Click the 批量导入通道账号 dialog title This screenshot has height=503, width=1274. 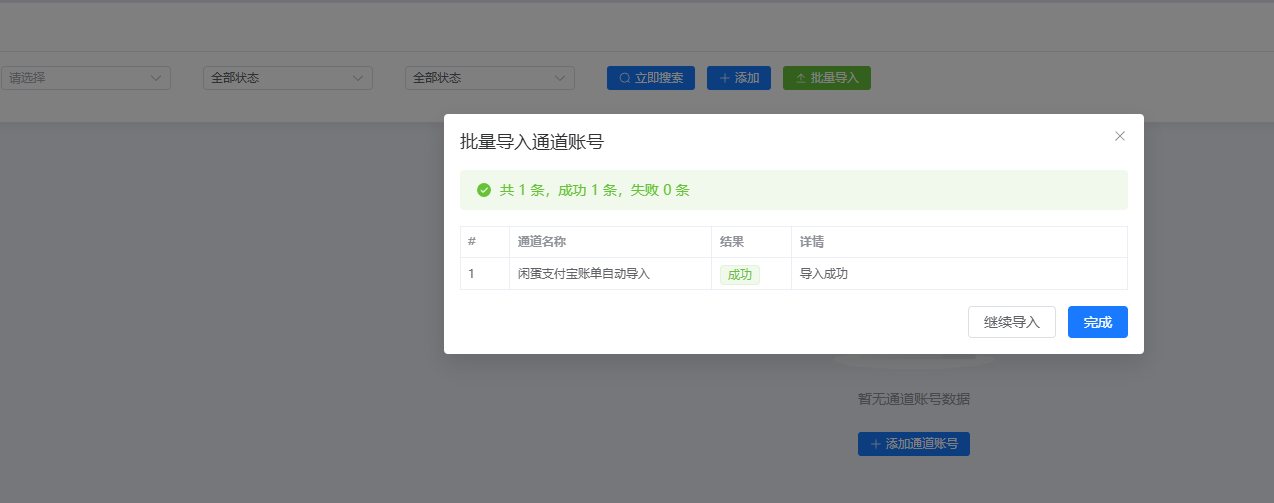coord(532,142)
